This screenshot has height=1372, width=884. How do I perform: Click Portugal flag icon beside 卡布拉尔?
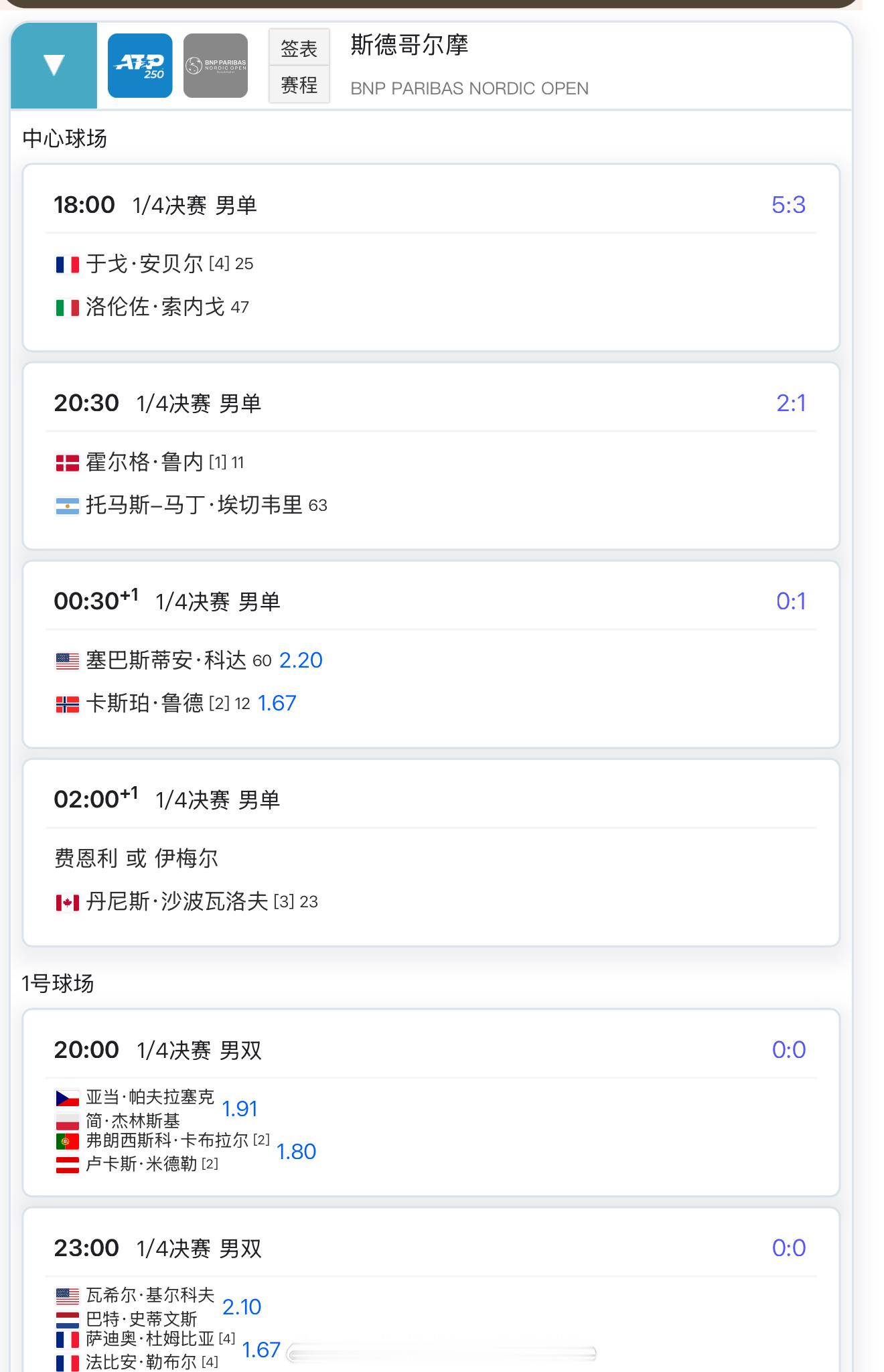point(67,1141)
